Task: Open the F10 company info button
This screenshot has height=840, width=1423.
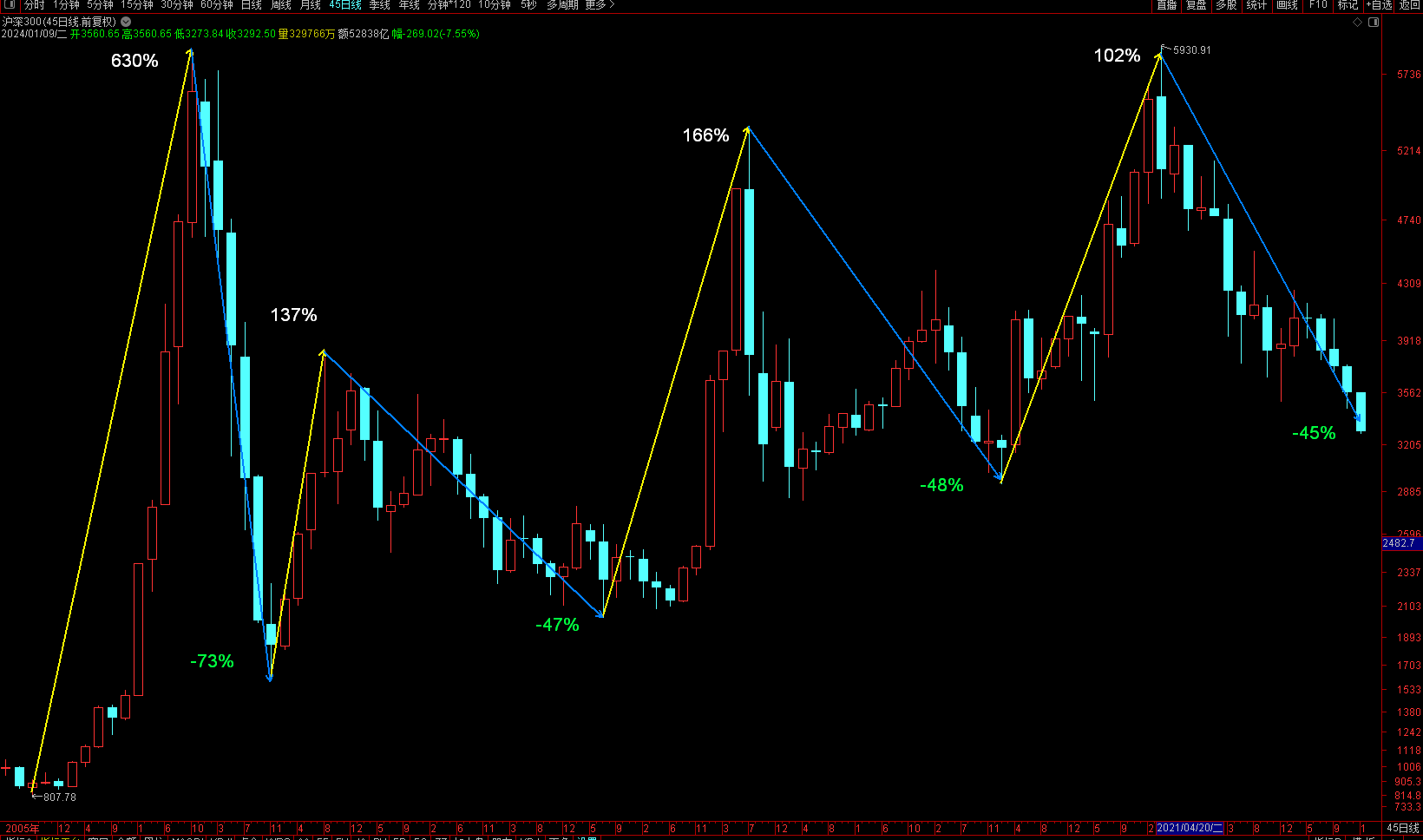Action: 1318,4
